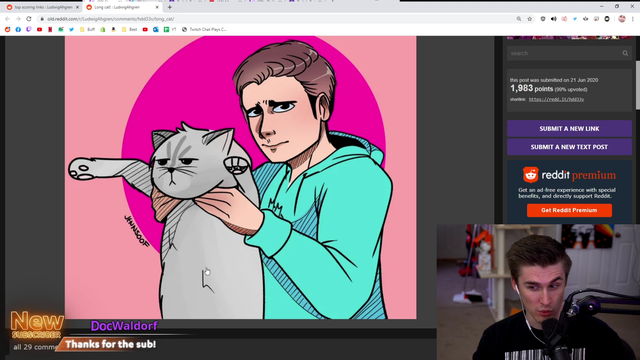Bookmark this page with the star icon
640x360 pixels.
coord(529,19)
